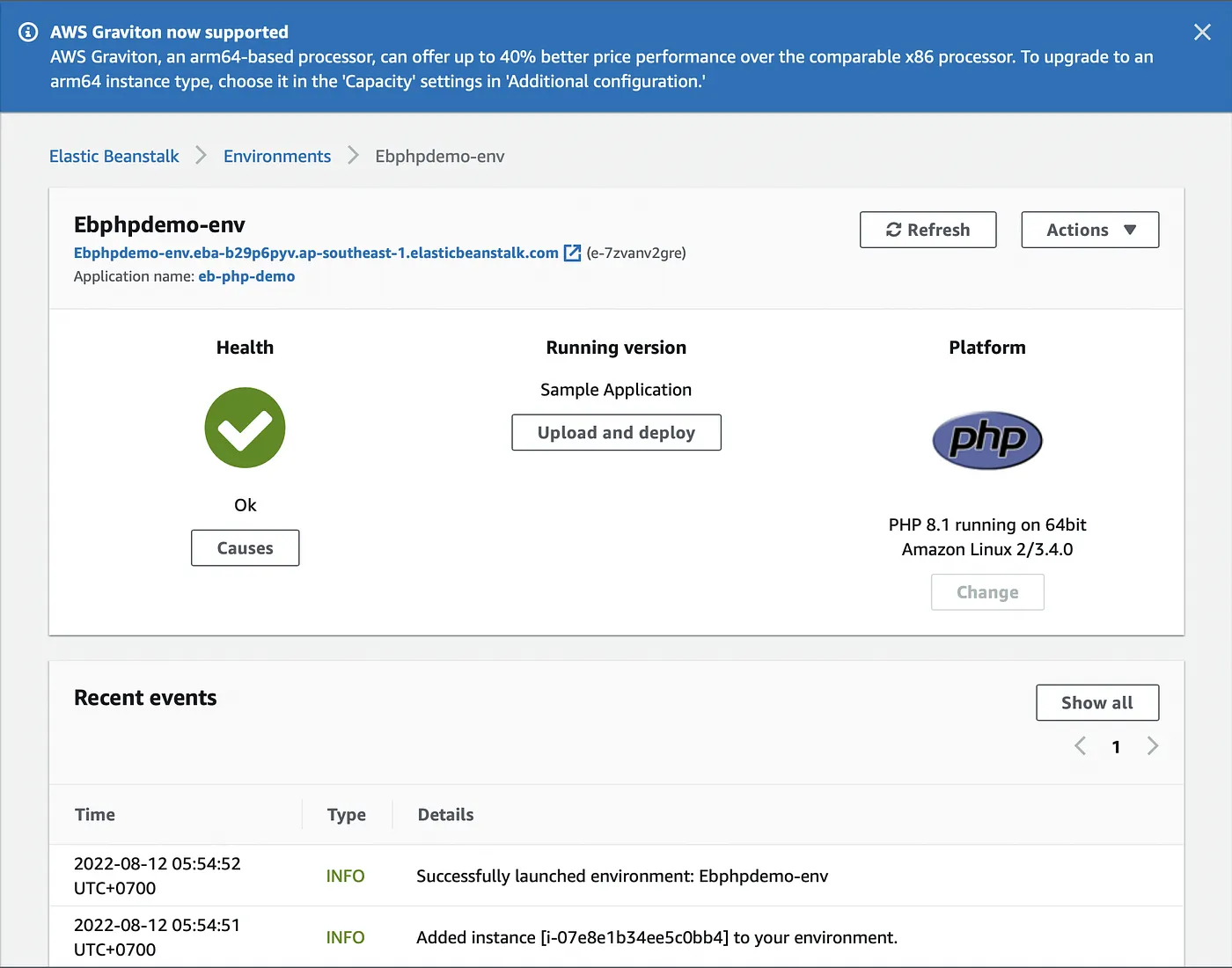Click the 05:54:51 event timestamp
The width and height of the screenshot is (1232, 968).
coord(157,937)
